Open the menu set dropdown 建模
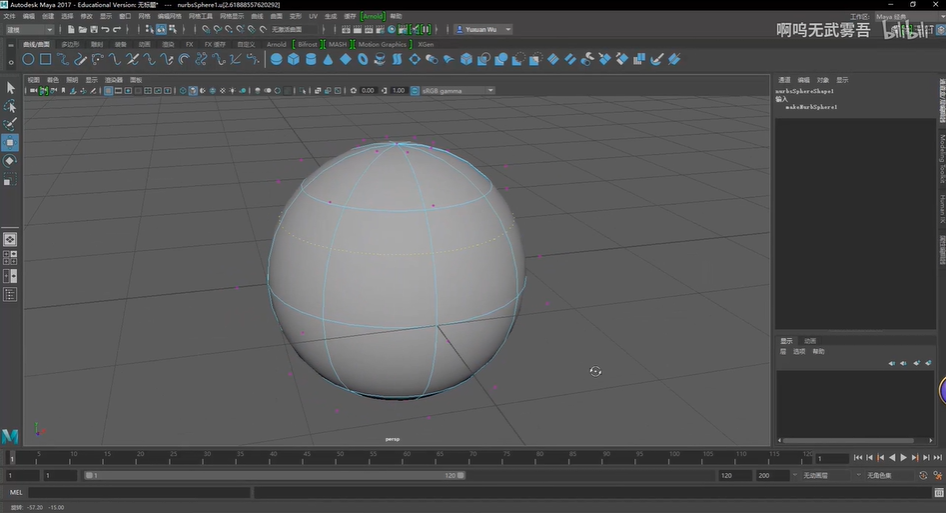This screenshot has width=946, height=513. click(30, 29)
